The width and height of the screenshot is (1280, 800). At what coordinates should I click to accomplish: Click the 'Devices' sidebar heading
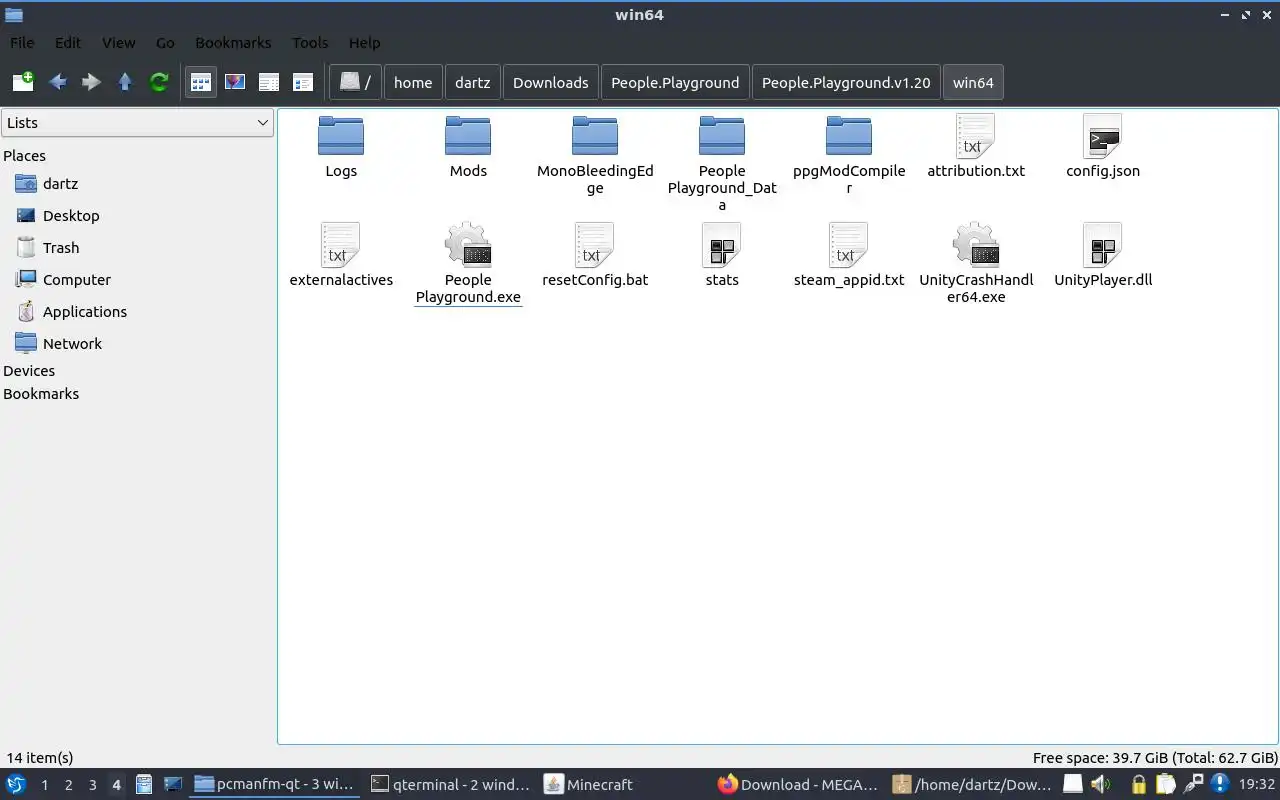tap(29, 371)
